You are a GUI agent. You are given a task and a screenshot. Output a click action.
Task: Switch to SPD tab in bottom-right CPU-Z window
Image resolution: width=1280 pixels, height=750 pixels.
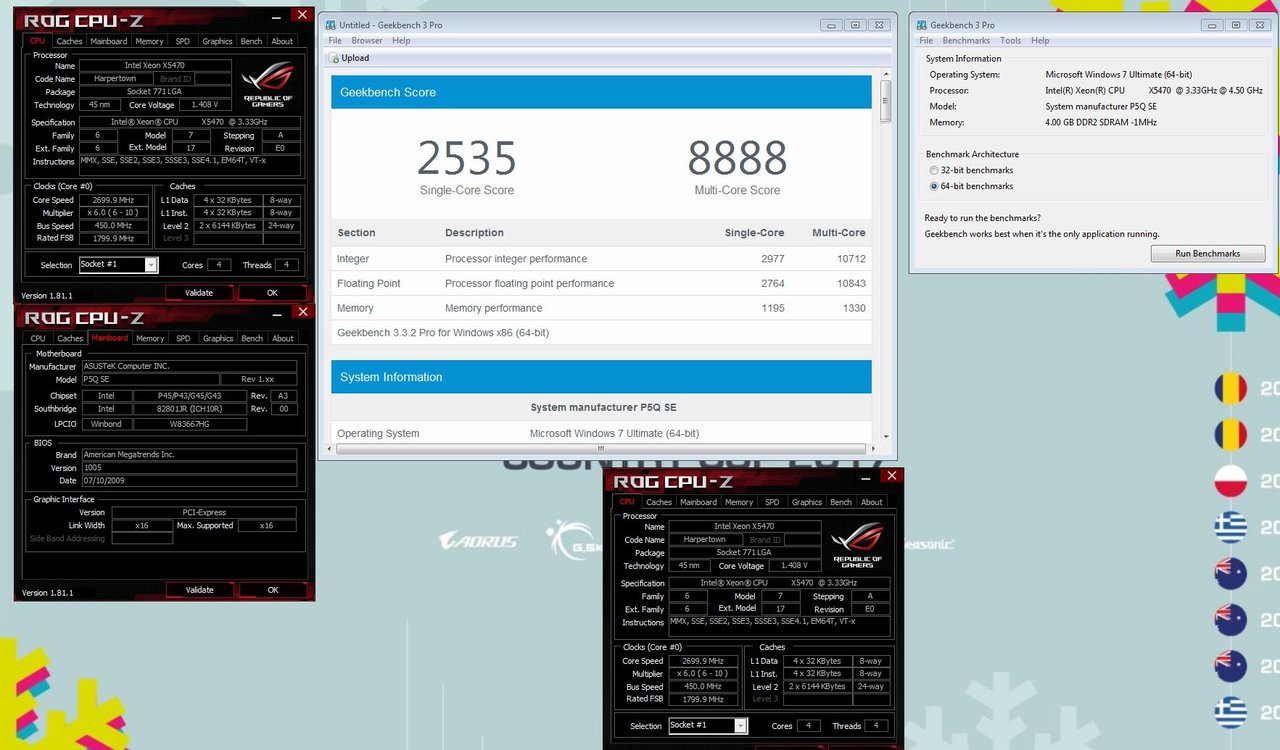pos(772,502)
